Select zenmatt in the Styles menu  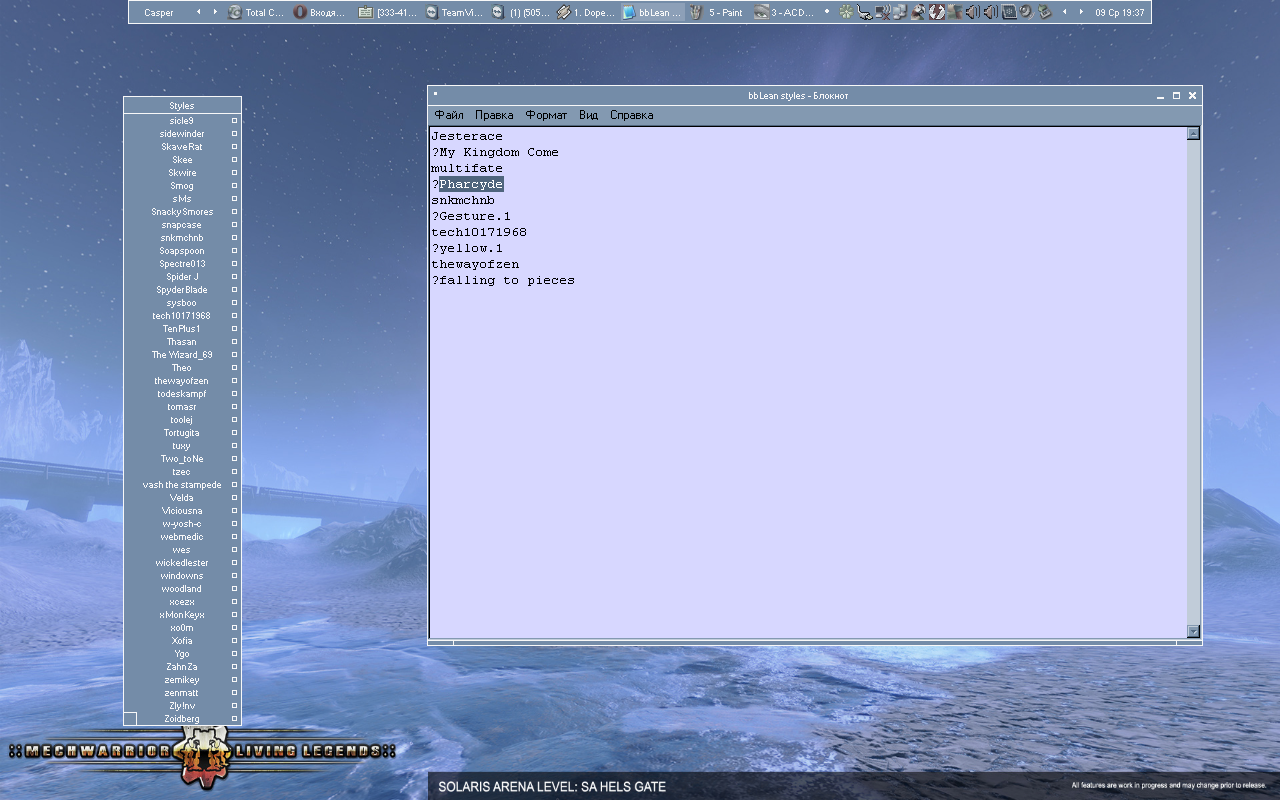point(182,693)
